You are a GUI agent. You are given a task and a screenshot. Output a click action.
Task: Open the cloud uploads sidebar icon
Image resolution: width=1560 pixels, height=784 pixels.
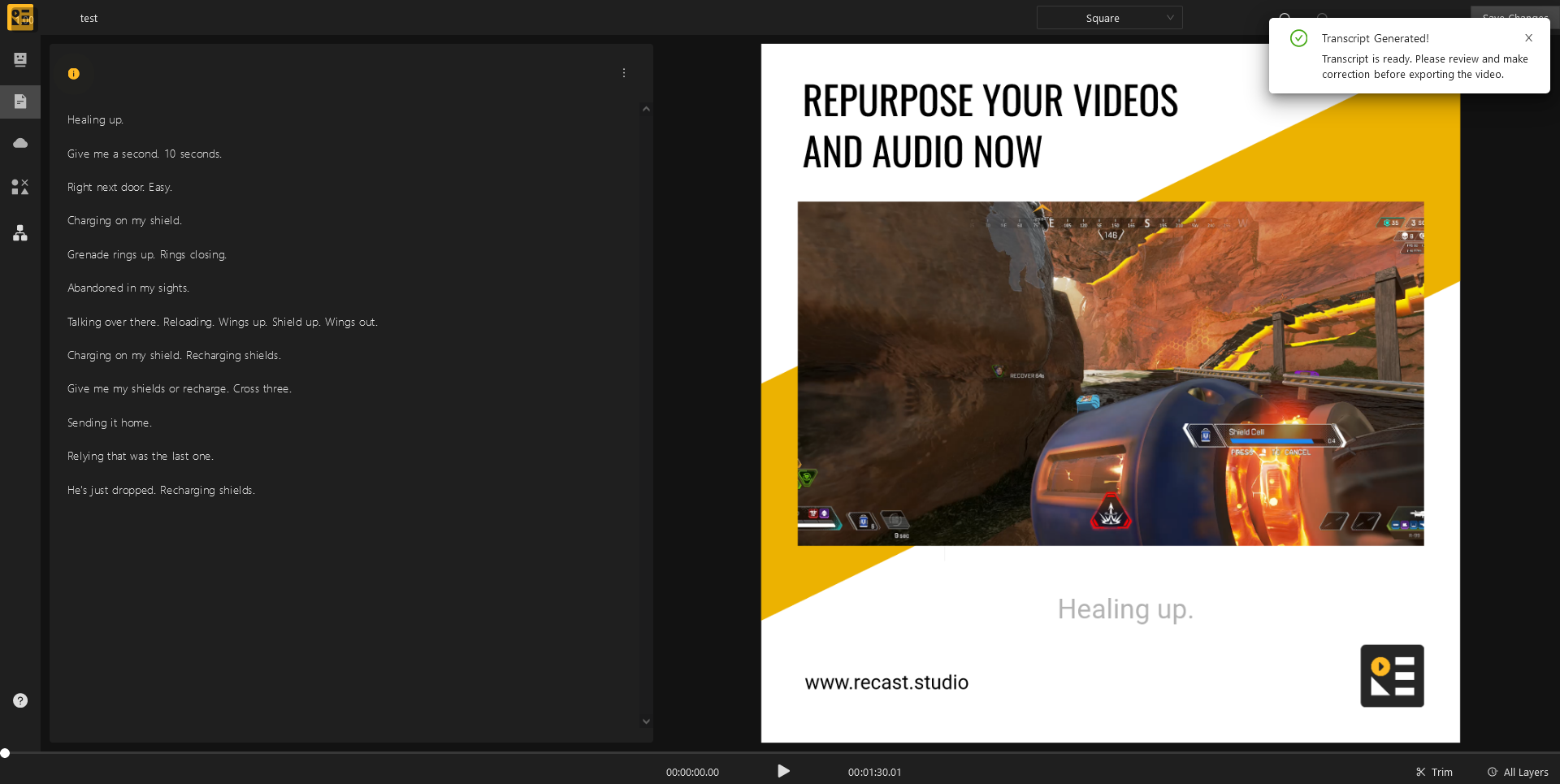pos(20,144)
